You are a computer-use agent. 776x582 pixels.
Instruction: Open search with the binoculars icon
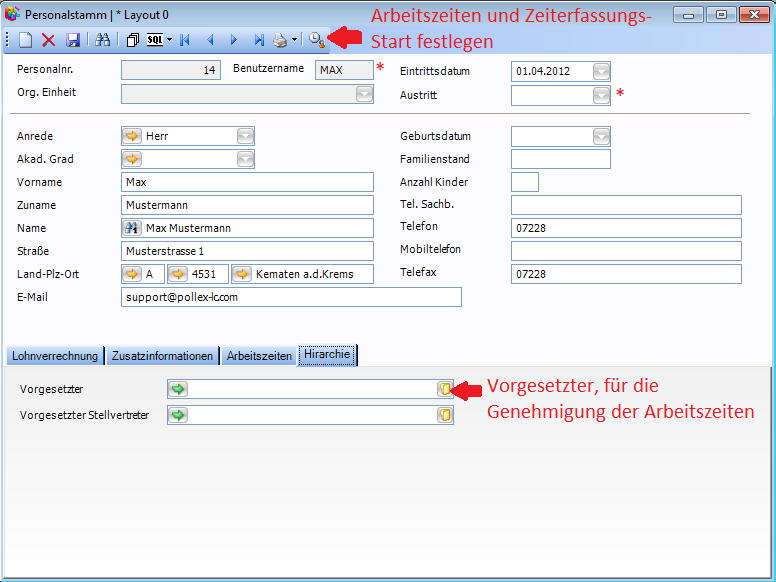103,40
